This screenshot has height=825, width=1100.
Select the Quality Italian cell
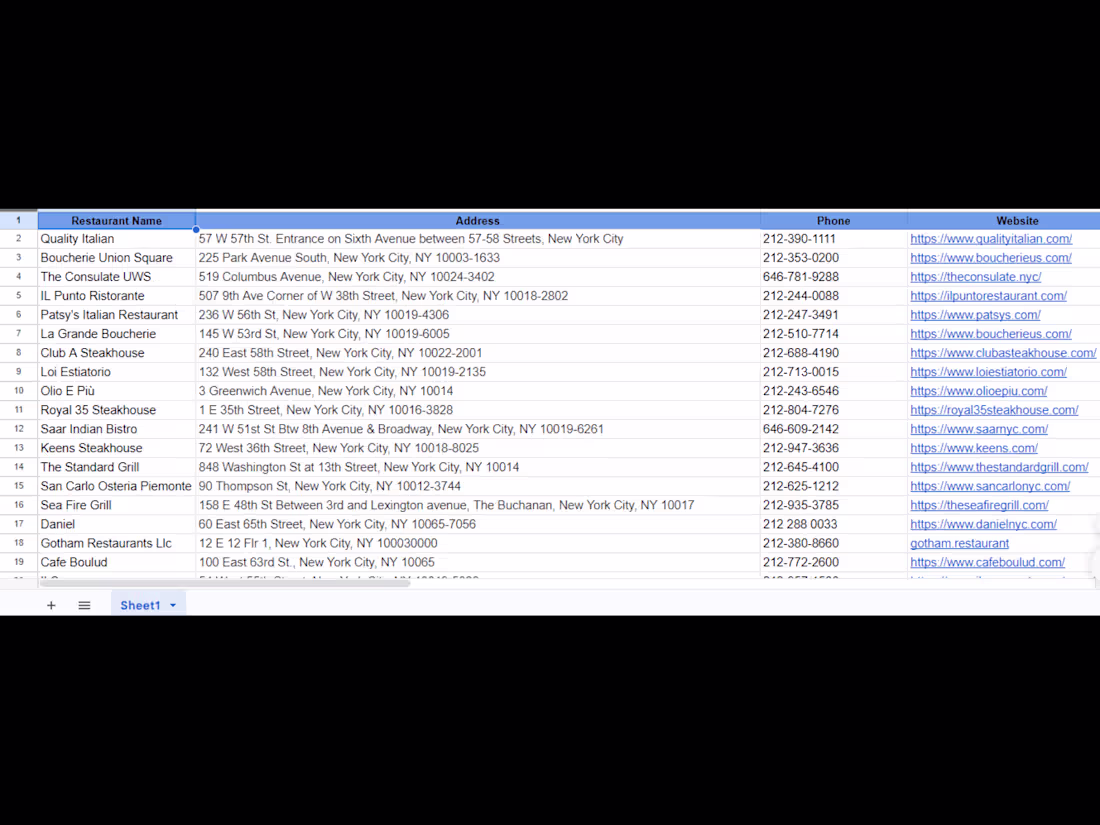coord(116,239)
